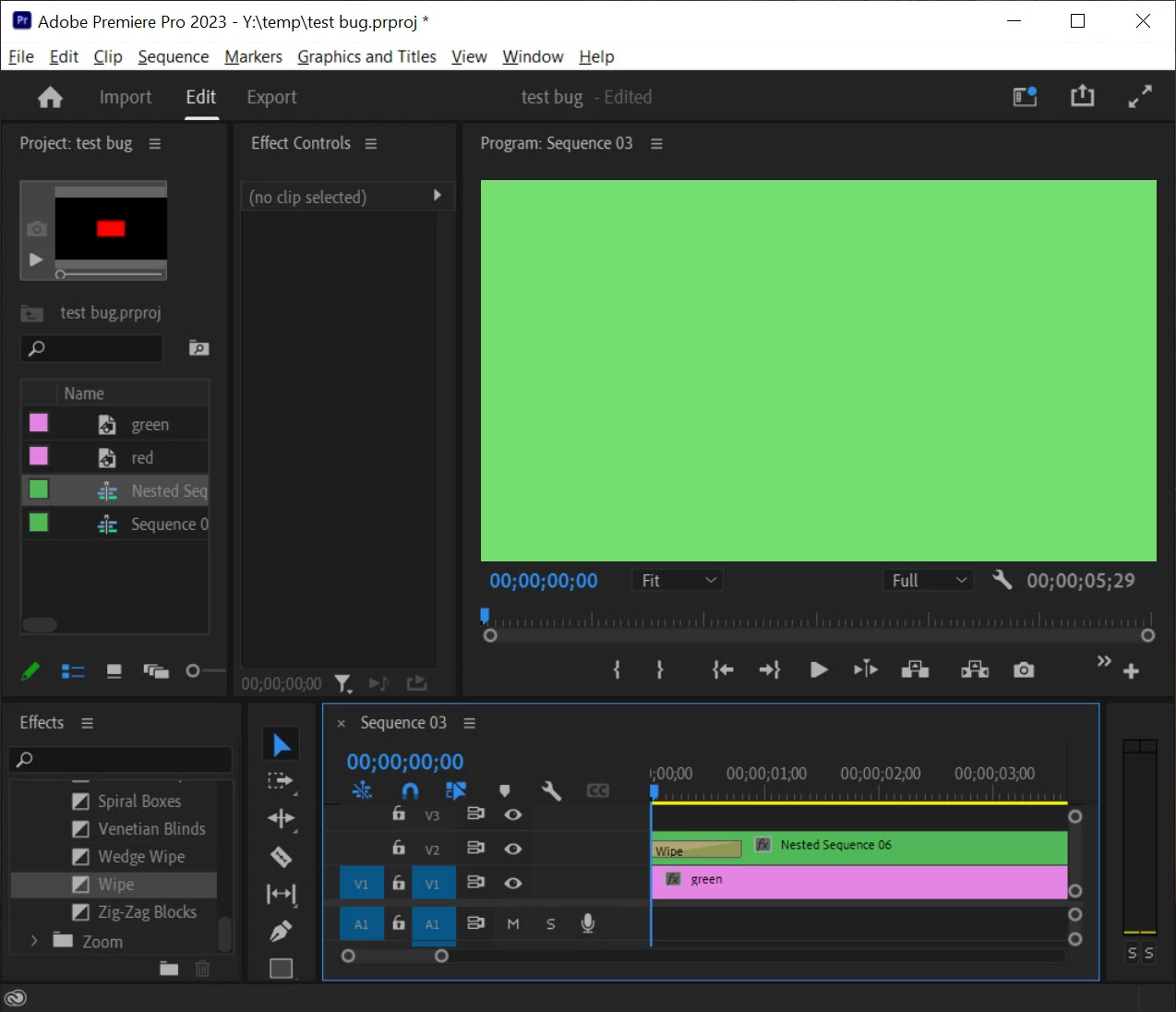Toggle Snap in Timeline magnet
Viewport: 1176px width, 1012px height.
click(x=410, y=791)
